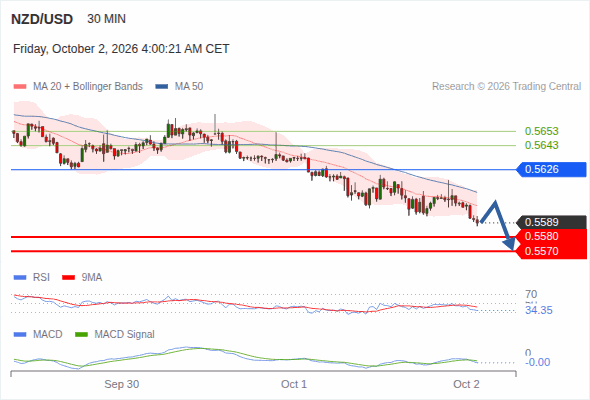Click the black 0.5589 current price tag

click(x=551, y=222)
